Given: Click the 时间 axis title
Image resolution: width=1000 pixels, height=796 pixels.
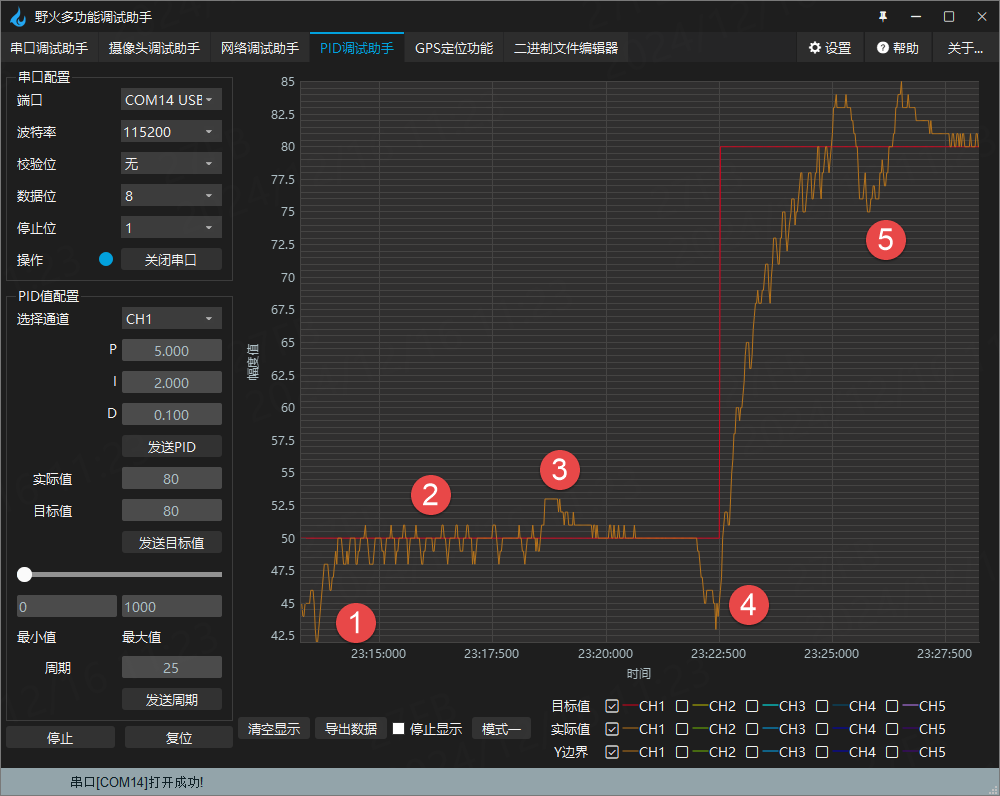Looking at the screenshot, I should tap(638, 674).
